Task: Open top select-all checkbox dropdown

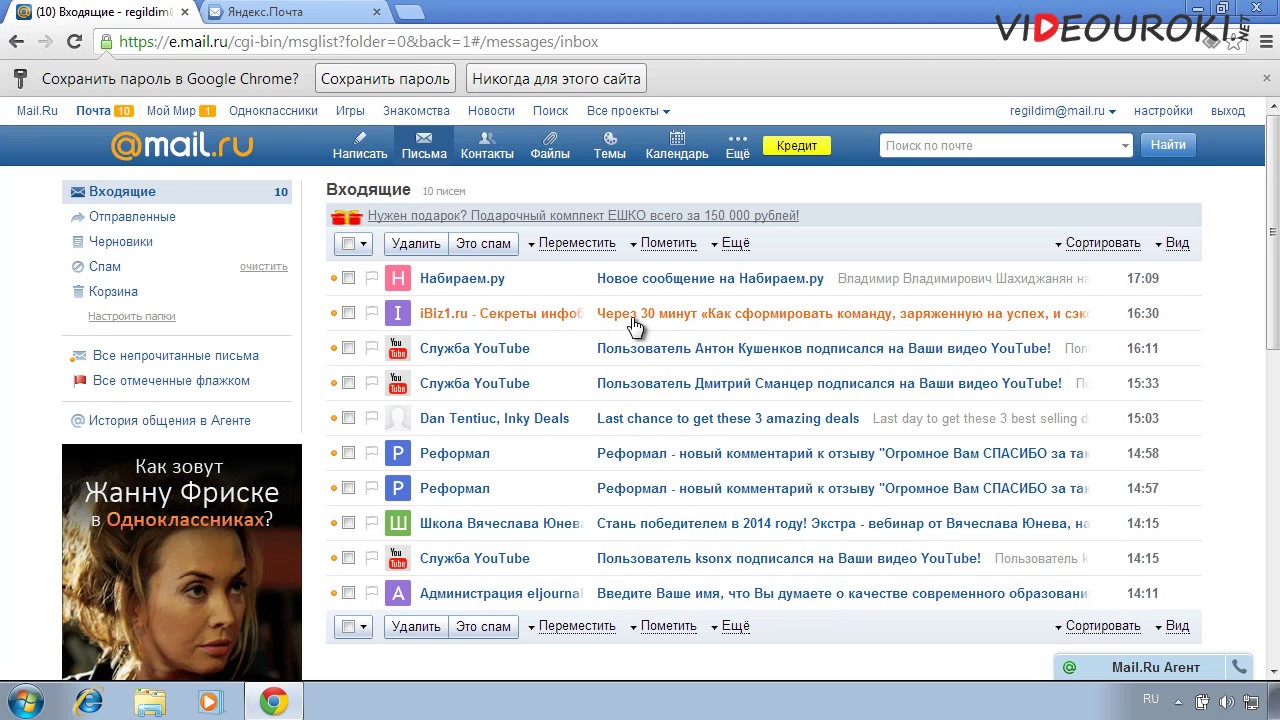Action: click(353, 243)
